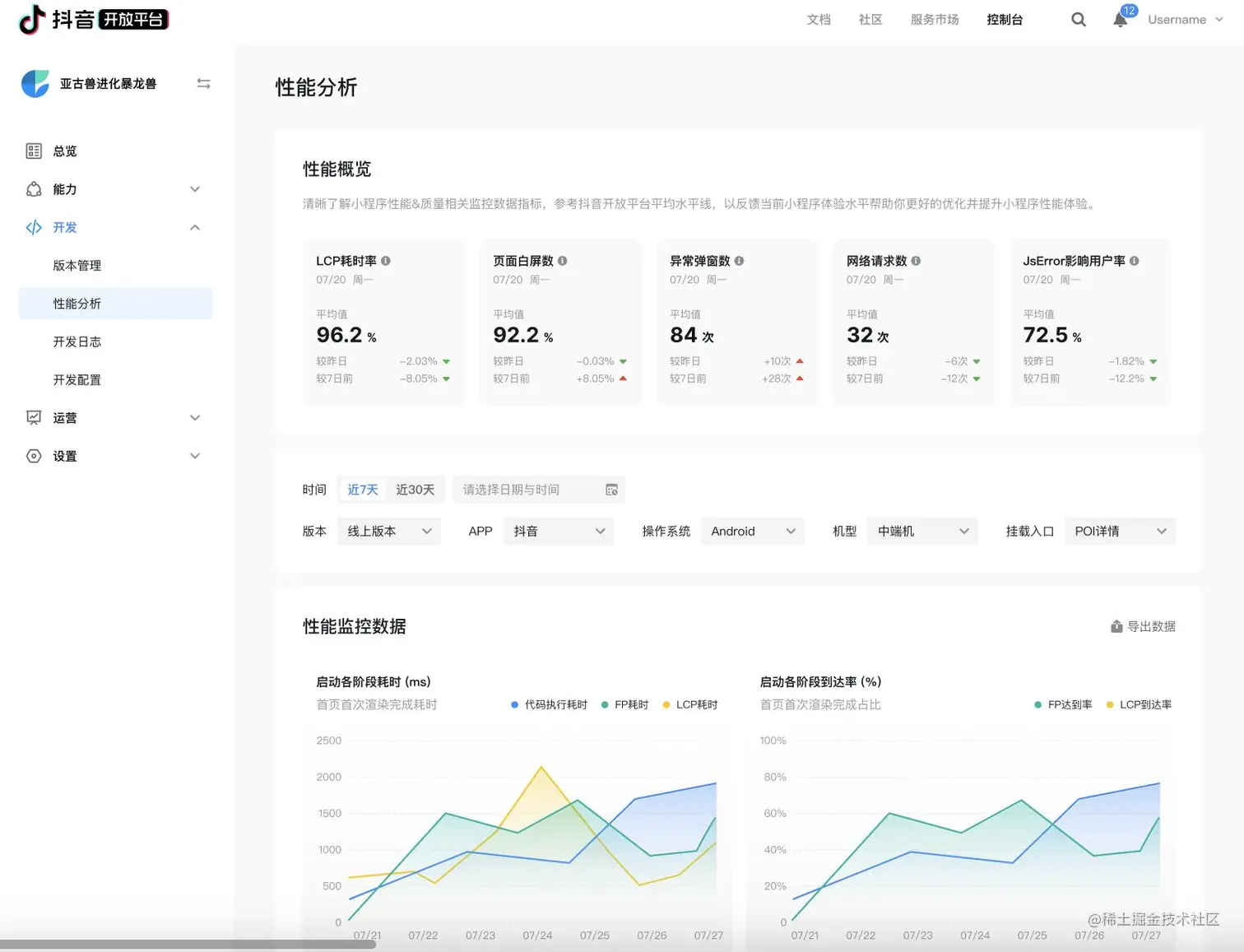
Task: Click the 运营 chart icon
Action: click(x=34, y=418)
